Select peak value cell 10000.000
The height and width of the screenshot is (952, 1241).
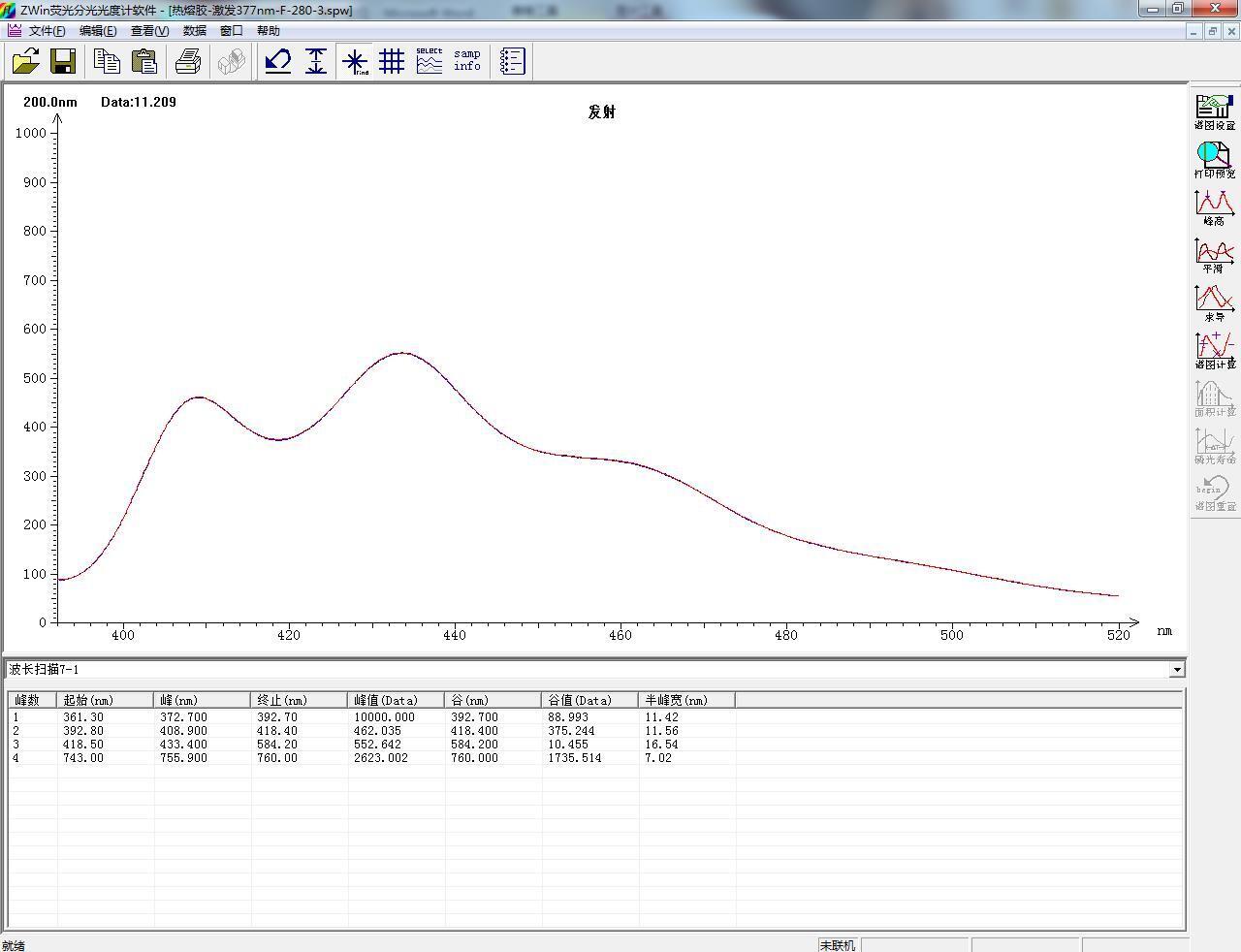(384, 717)
